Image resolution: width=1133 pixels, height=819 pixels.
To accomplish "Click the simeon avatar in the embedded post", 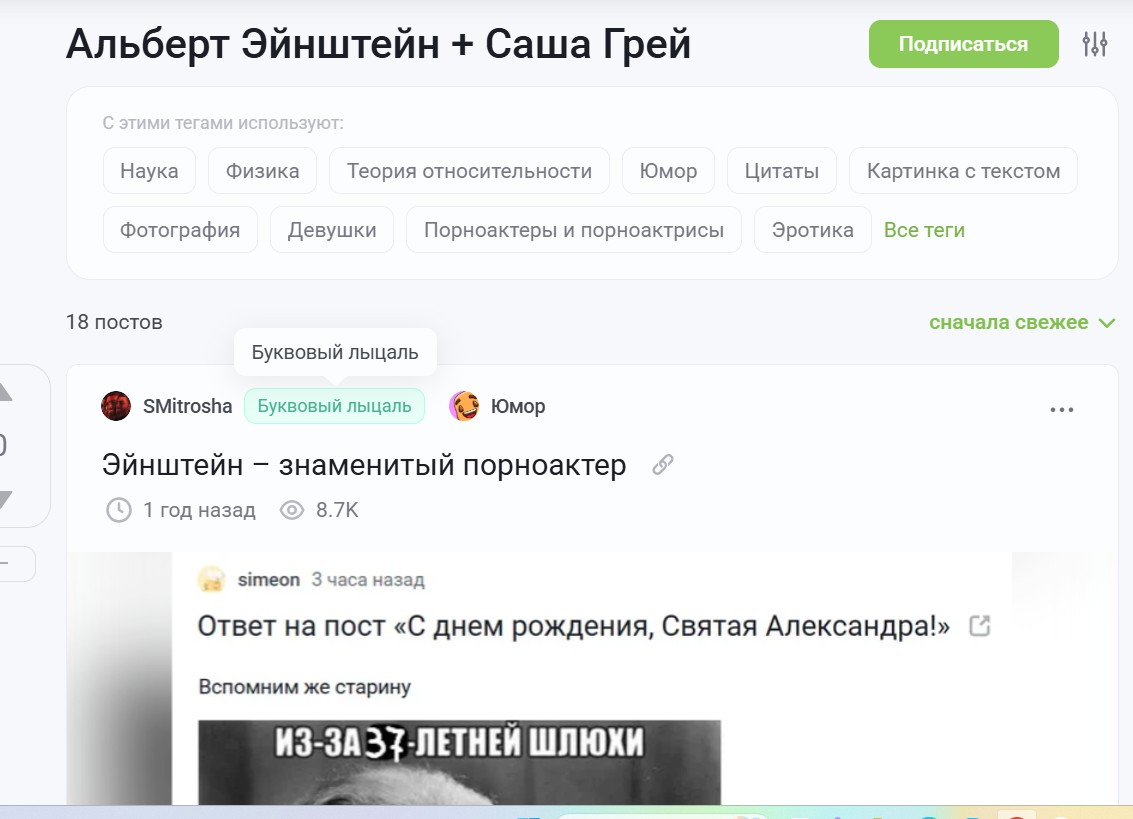I will [211, 580].
